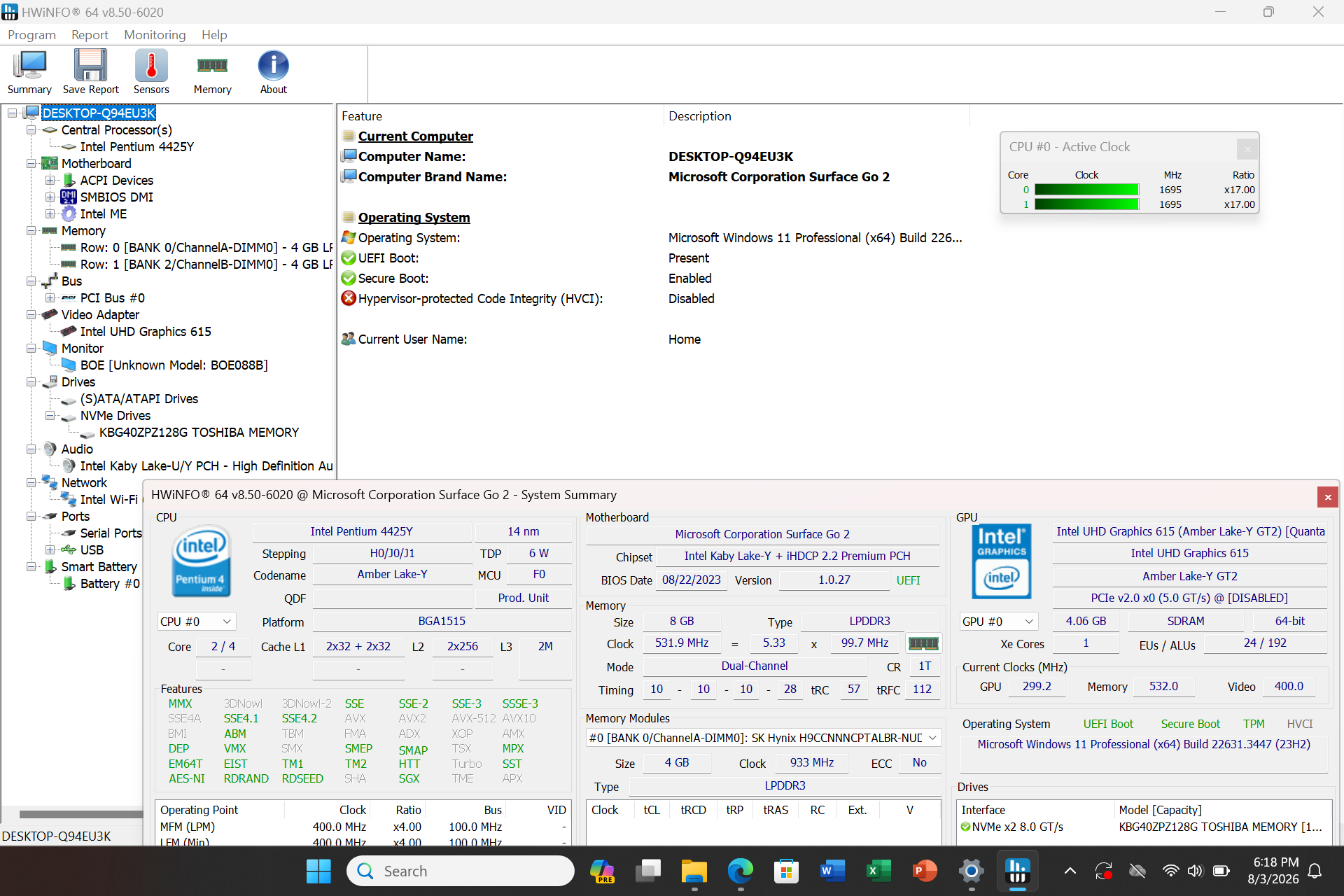
Task: Select BOE monitor tree item
Action: coord(174,365)
